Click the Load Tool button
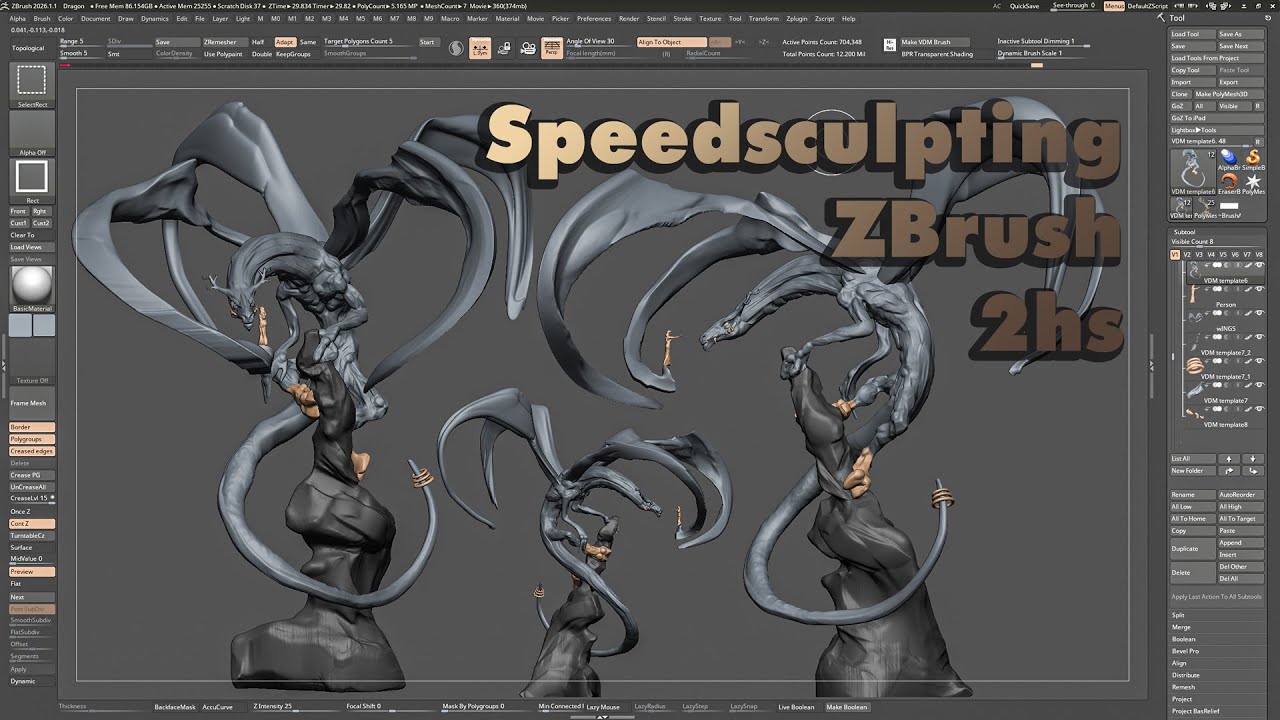The image size is (1280, 720). (1192, 34)
